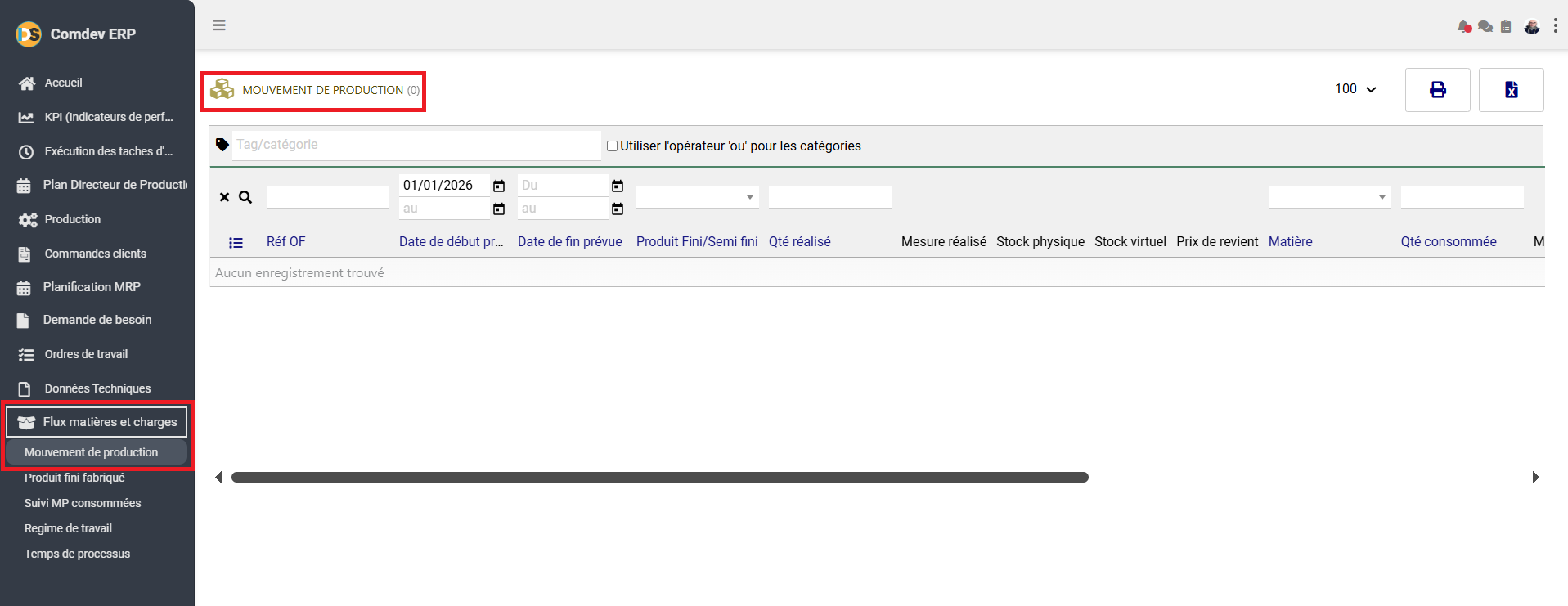Click 'Aucun enregistrement trouvé' row
This screenshot has width=1568, height=606.
(x=877, y=273)
